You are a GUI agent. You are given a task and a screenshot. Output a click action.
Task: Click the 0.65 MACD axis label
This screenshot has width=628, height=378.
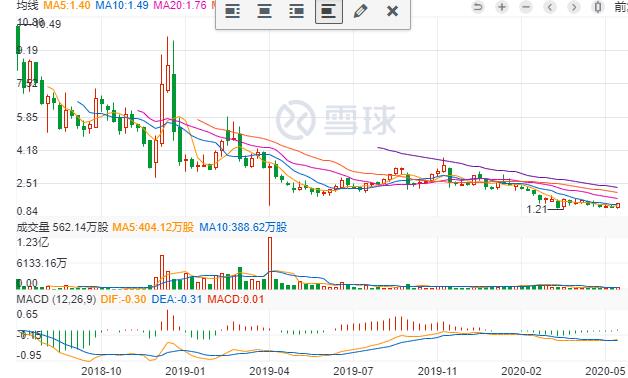pyautogui.click(x=27, y=314)
